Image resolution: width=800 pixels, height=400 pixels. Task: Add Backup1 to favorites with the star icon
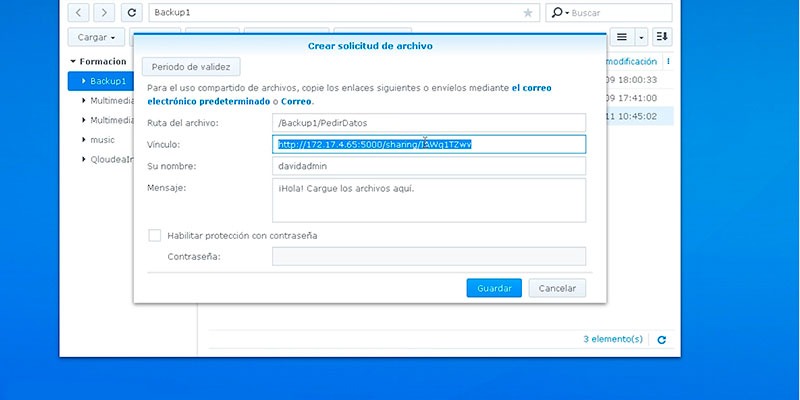click(x=528, y=13)
